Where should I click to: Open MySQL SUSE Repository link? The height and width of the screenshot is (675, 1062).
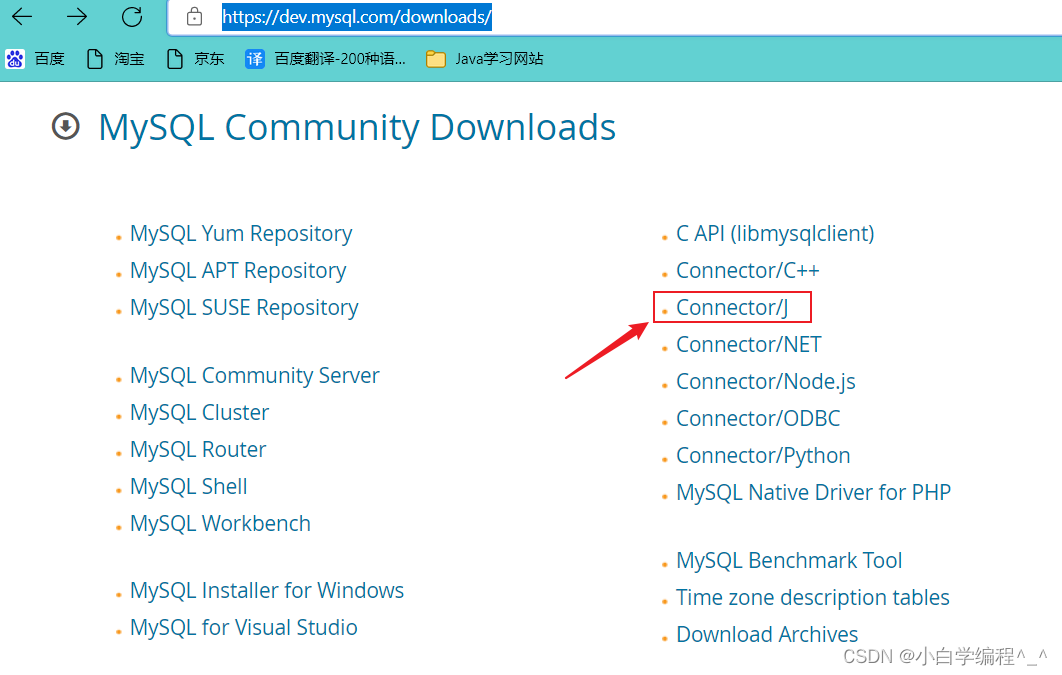(x=244, y=307)
